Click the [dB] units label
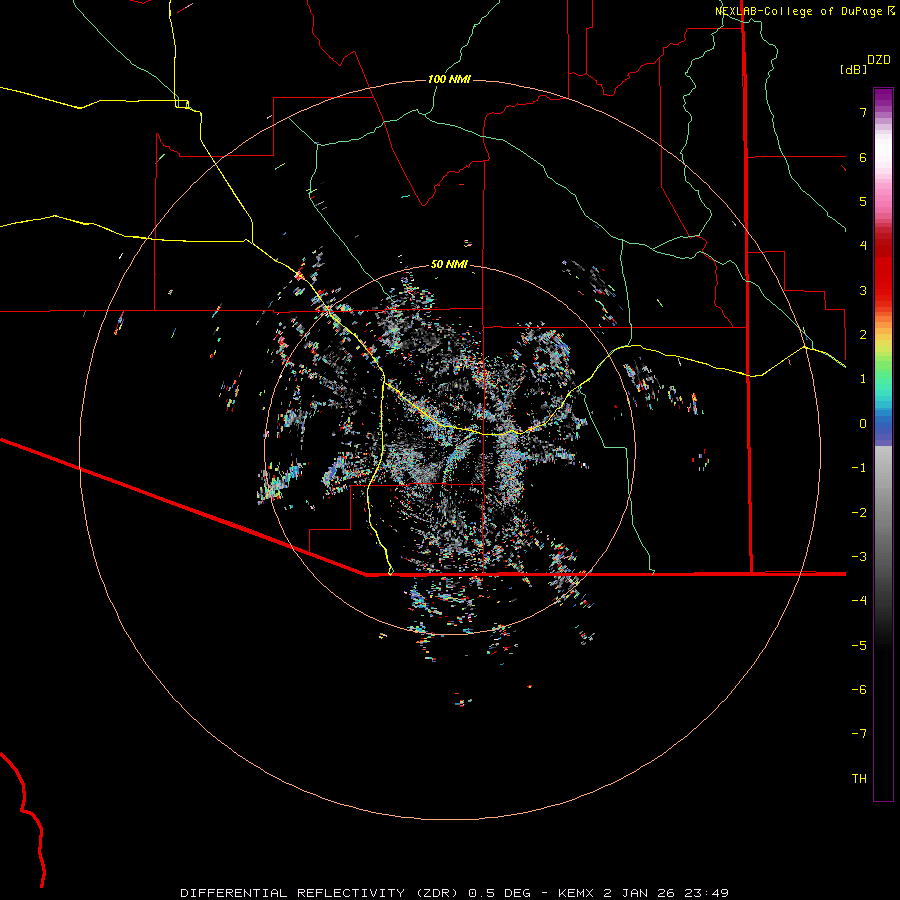The height and width of the screenshot is (900, 900). pyautogui.click(x=853, y=69)
